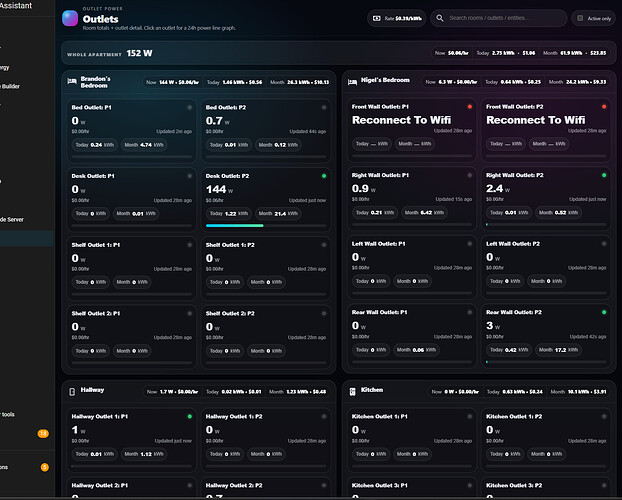Screen dimensions: 622x500
Task: Click Nigel's Bedroom Today 0.64 kWh chip
Action: [513, 82]
